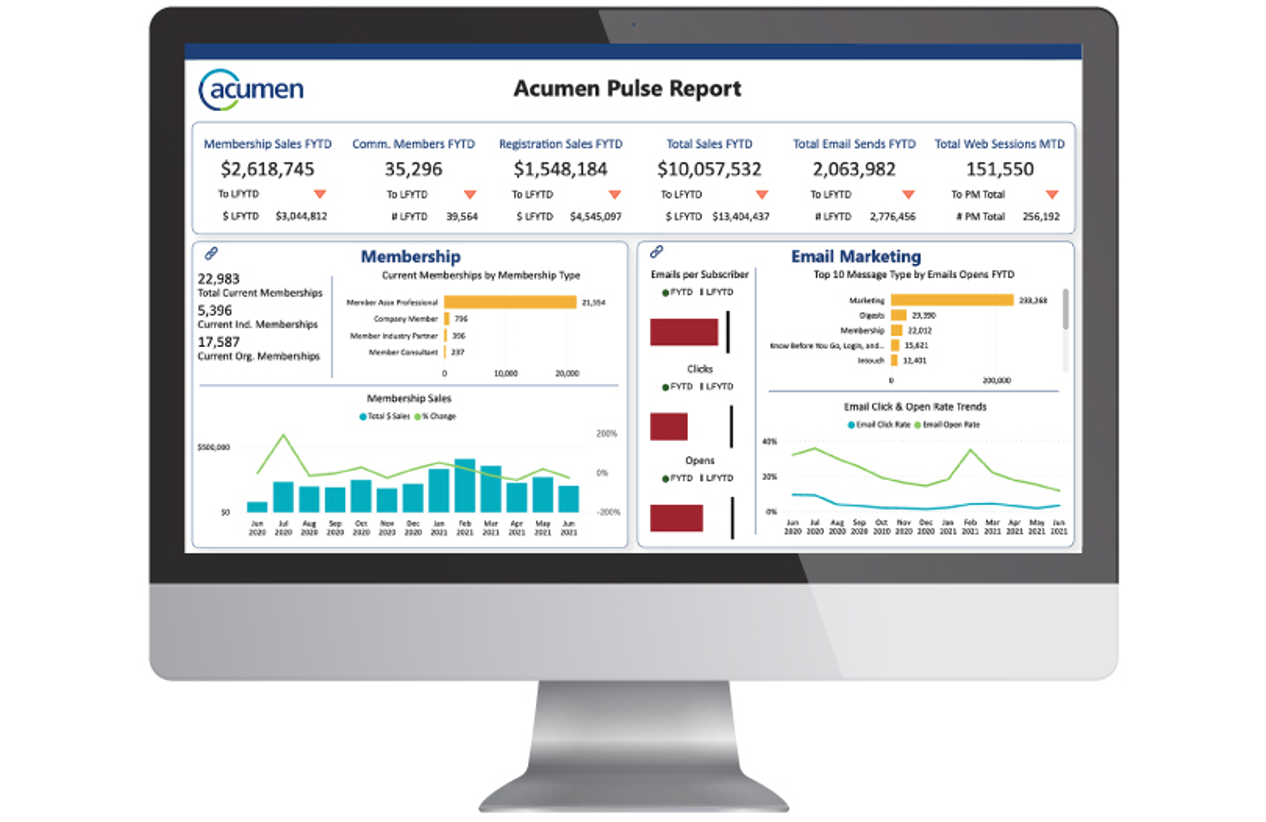This screenshot has width=1266, height=822.
Task: Click the Member Industry Partner label
Action: [x=393, y=336]
